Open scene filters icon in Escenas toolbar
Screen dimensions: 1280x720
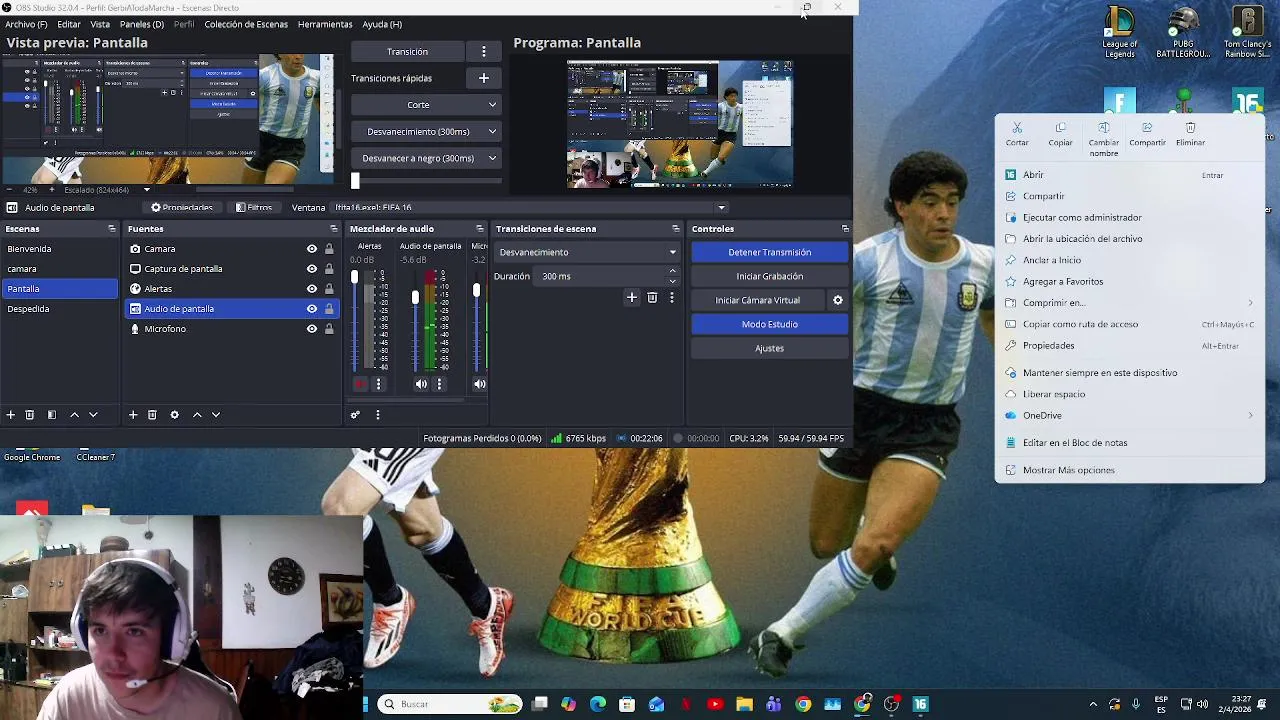coord(52,414)
